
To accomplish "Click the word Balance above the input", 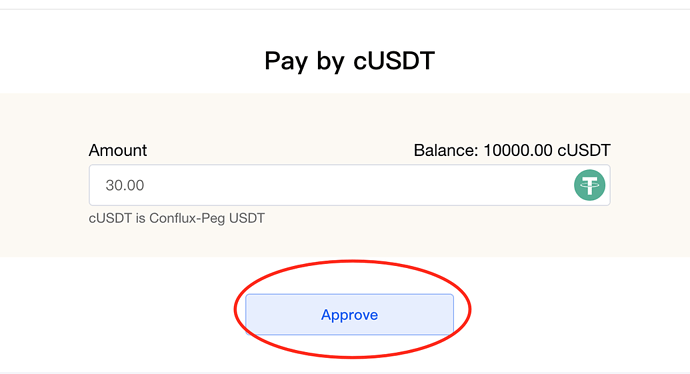I will pyautogui.click(x=445, y=150).
